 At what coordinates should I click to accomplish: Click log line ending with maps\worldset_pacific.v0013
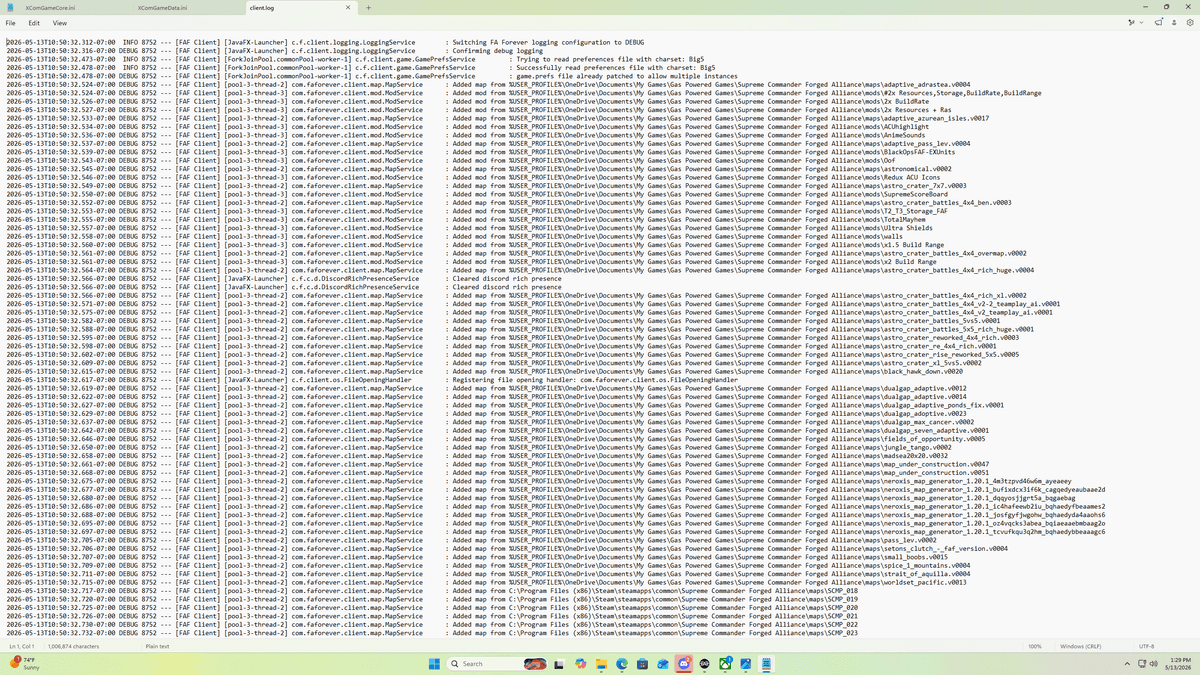tap(486, 582)
